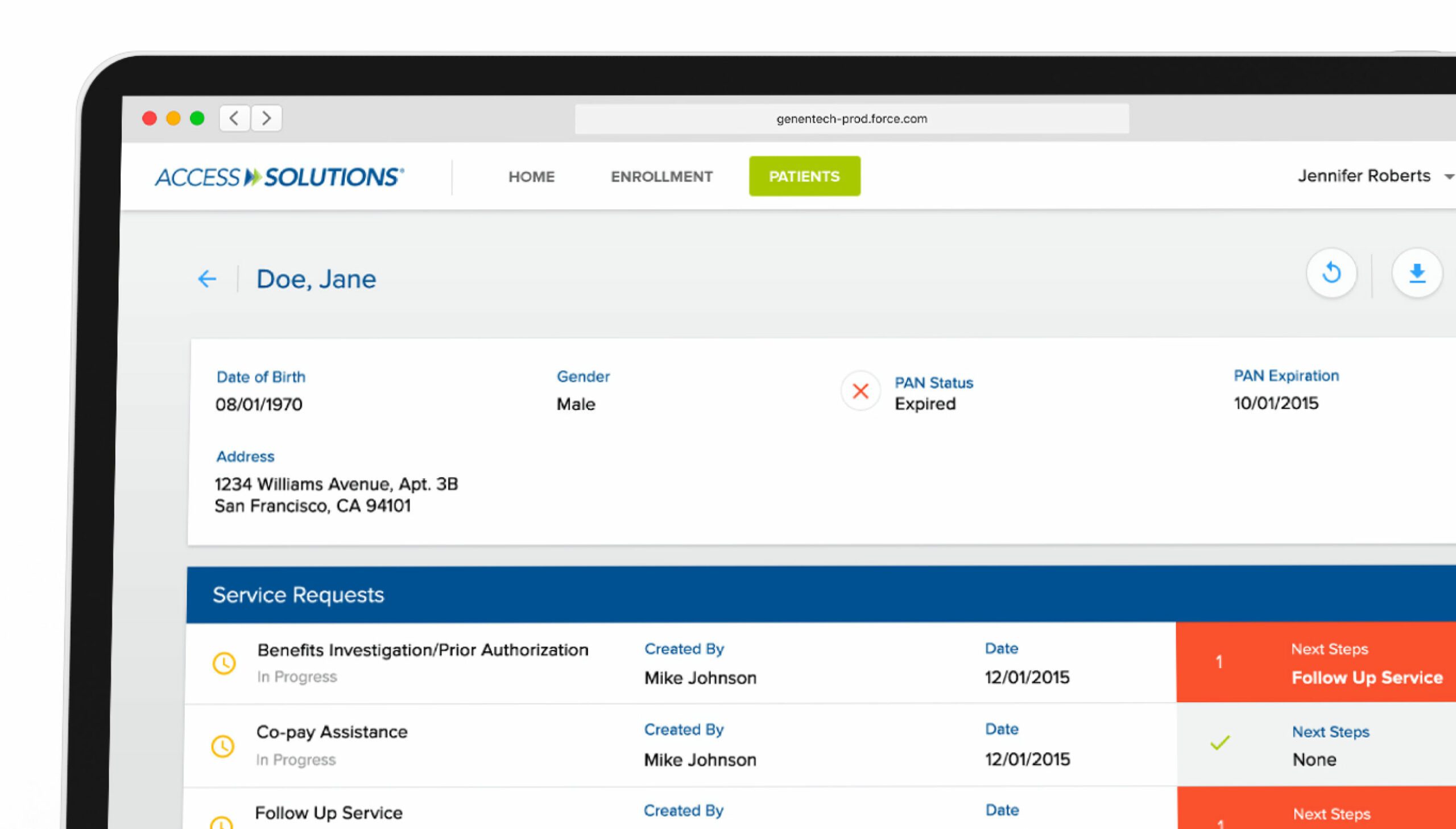This screenshot has width=1456, height=829.
Task: Open Benefits Investigation/Prior Authorization request
Action: coord(422,650)
